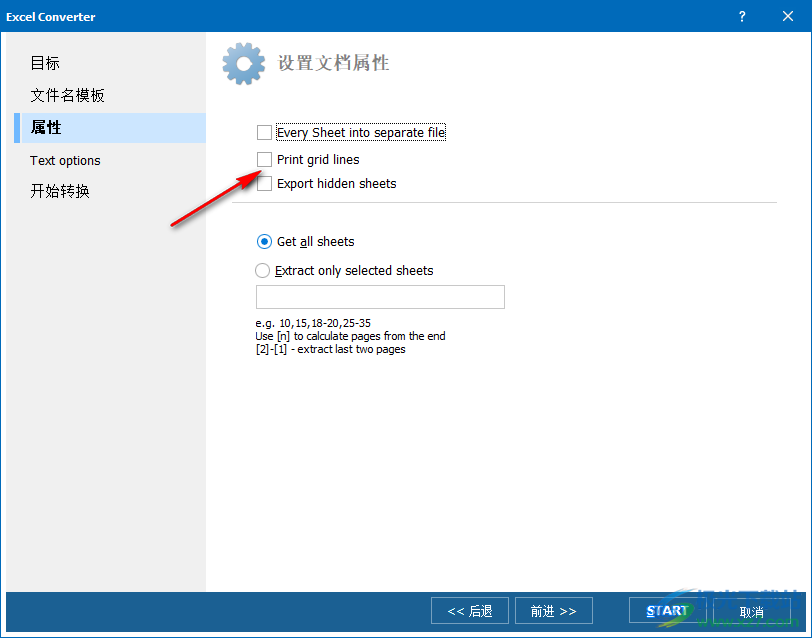Click the sheet range input field
812x638 pixels.
pyautogui.click(x=380, y=297)
